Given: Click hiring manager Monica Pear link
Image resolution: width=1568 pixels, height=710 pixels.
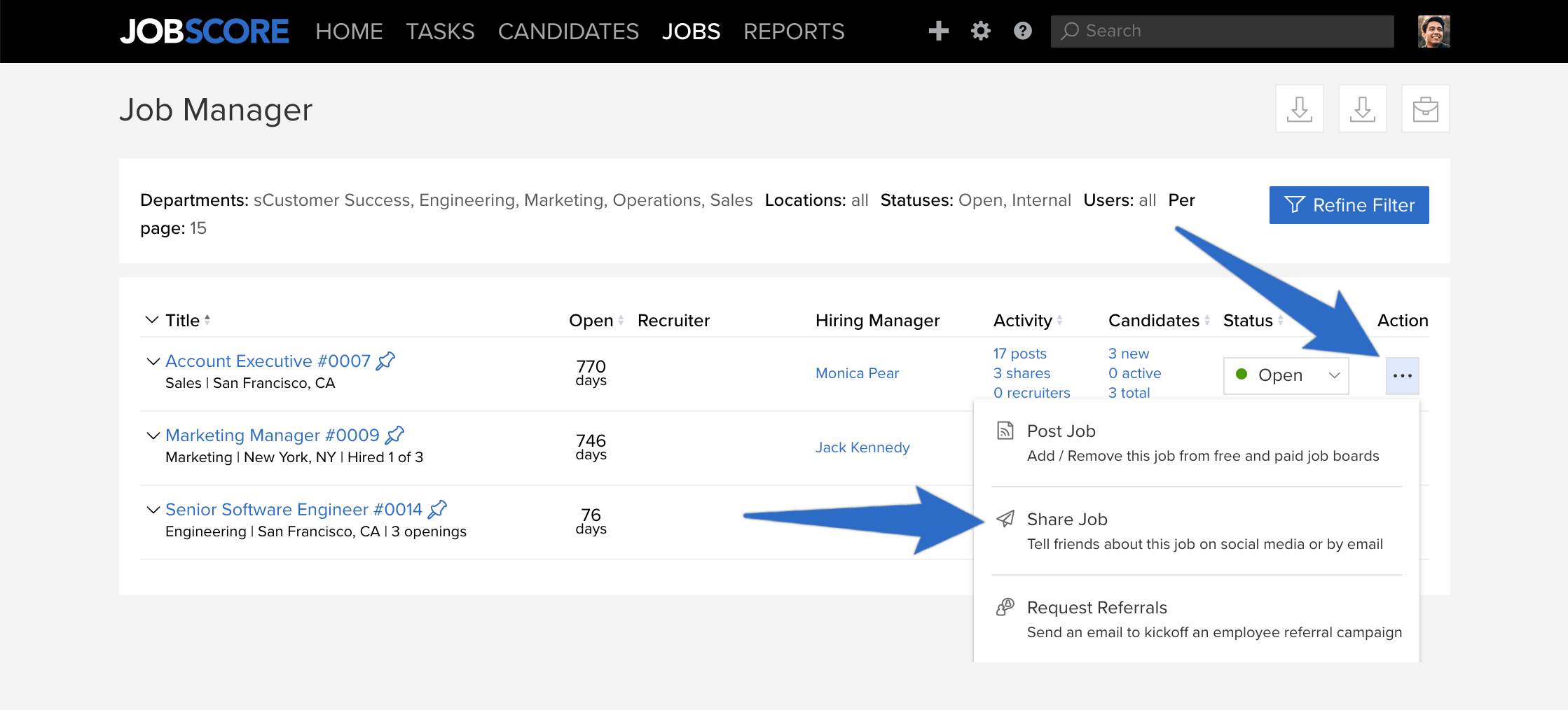Looking at the screenshot, I should click(857, 373).
